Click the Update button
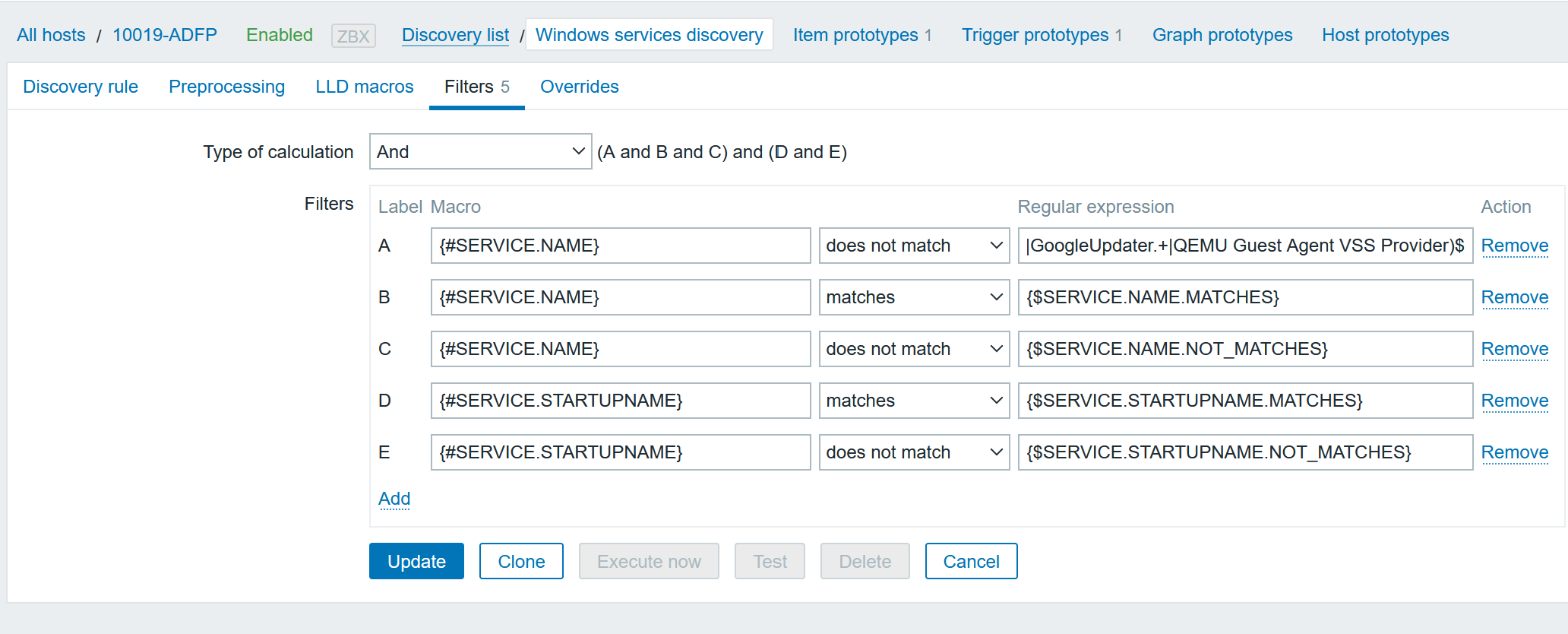This screenshot has width=1568, height=634. click(416, 561)
